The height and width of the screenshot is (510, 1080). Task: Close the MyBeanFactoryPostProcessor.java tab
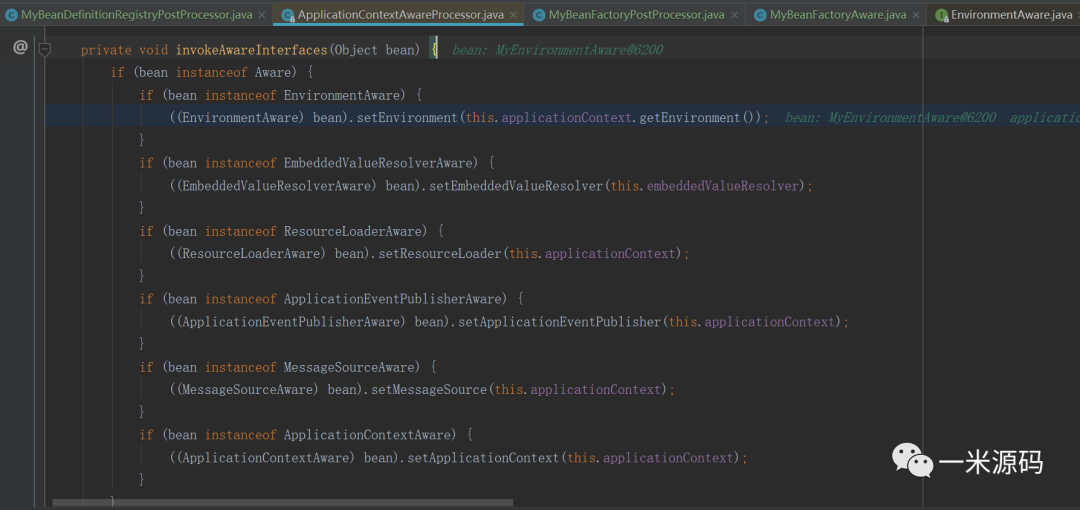click(734, 15)
